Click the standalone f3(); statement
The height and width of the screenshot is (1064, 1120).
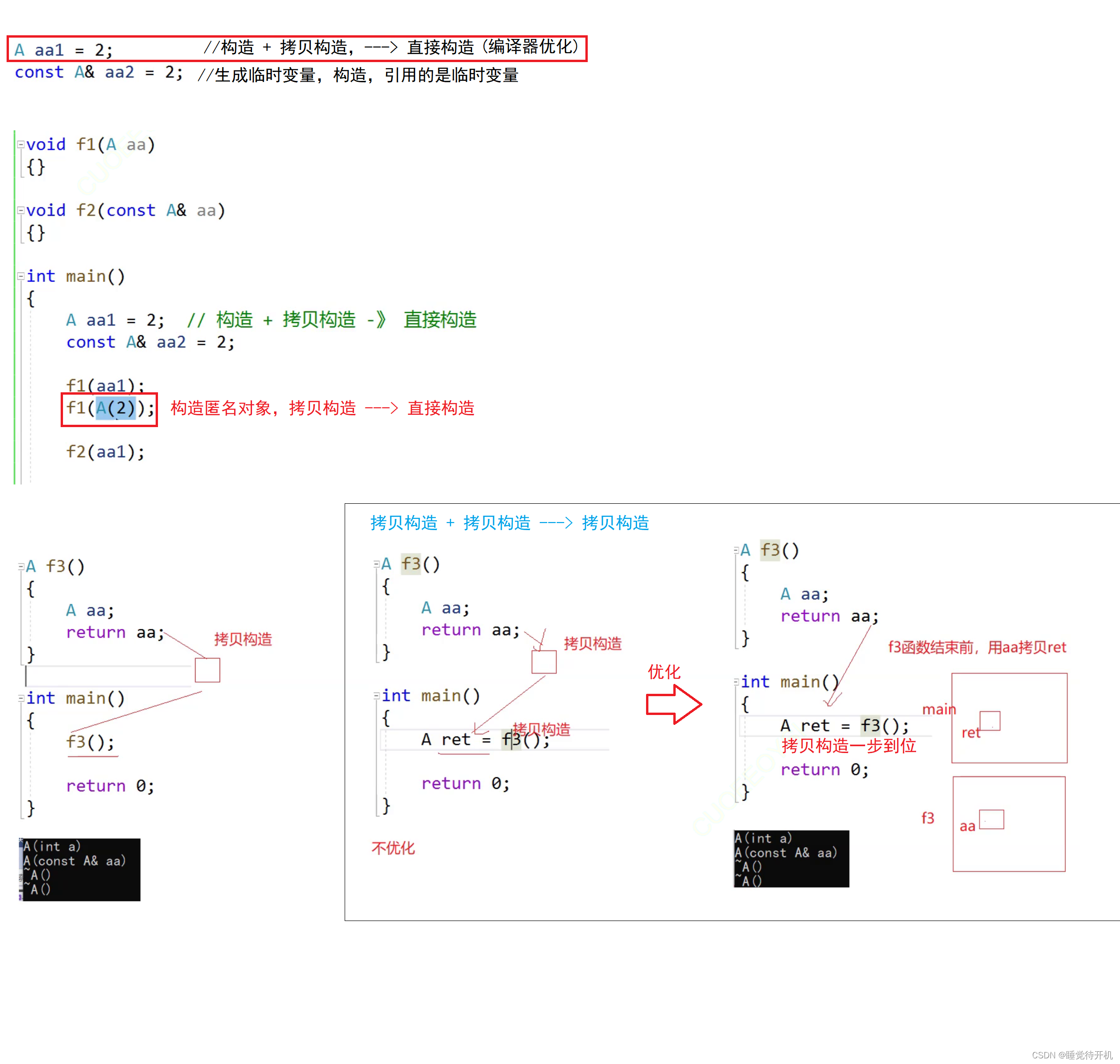pyautogui.click(x=91, y=742)
